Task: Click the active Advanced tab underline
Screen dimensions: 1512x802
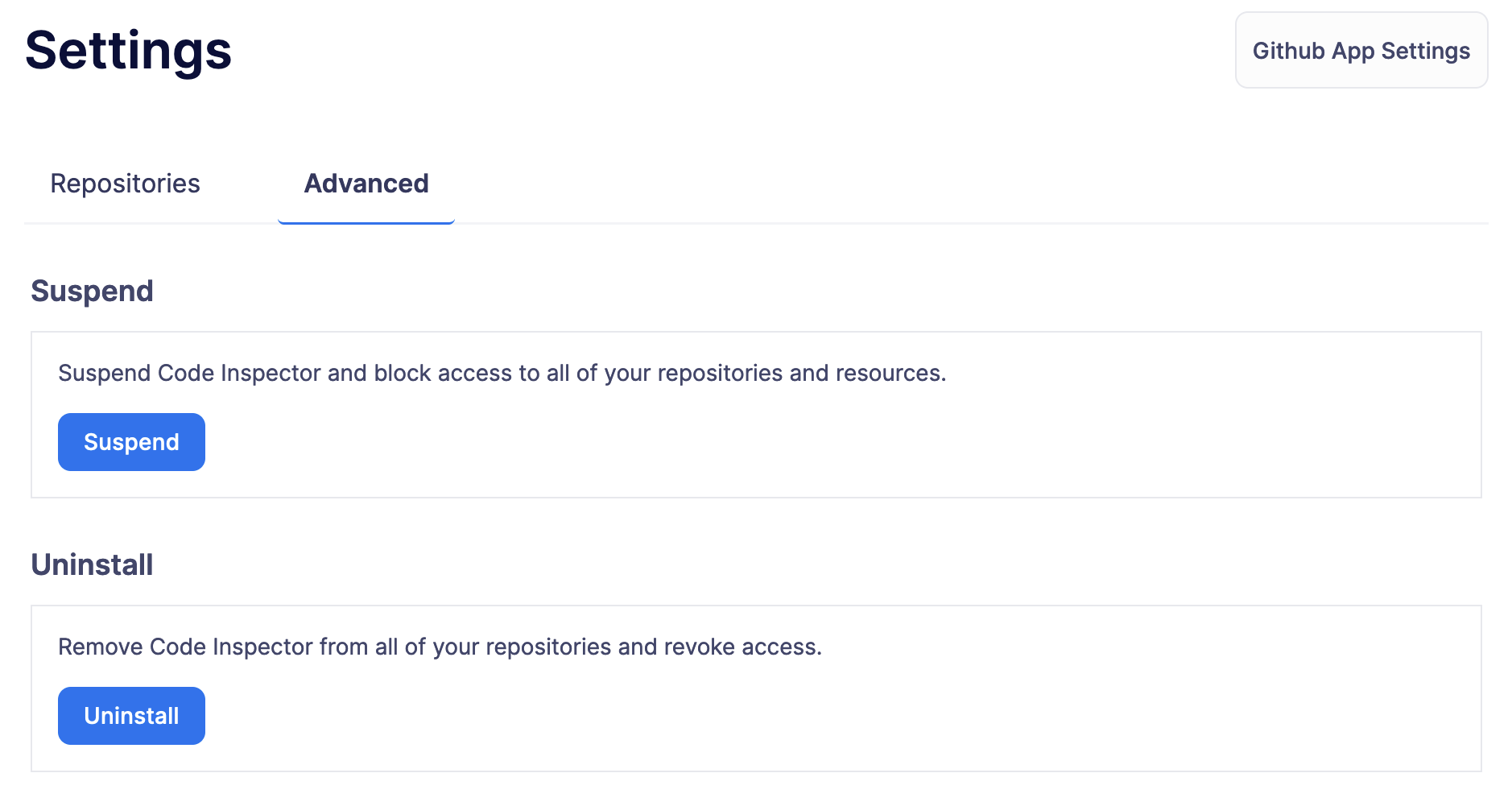Action: click(366, 221)
